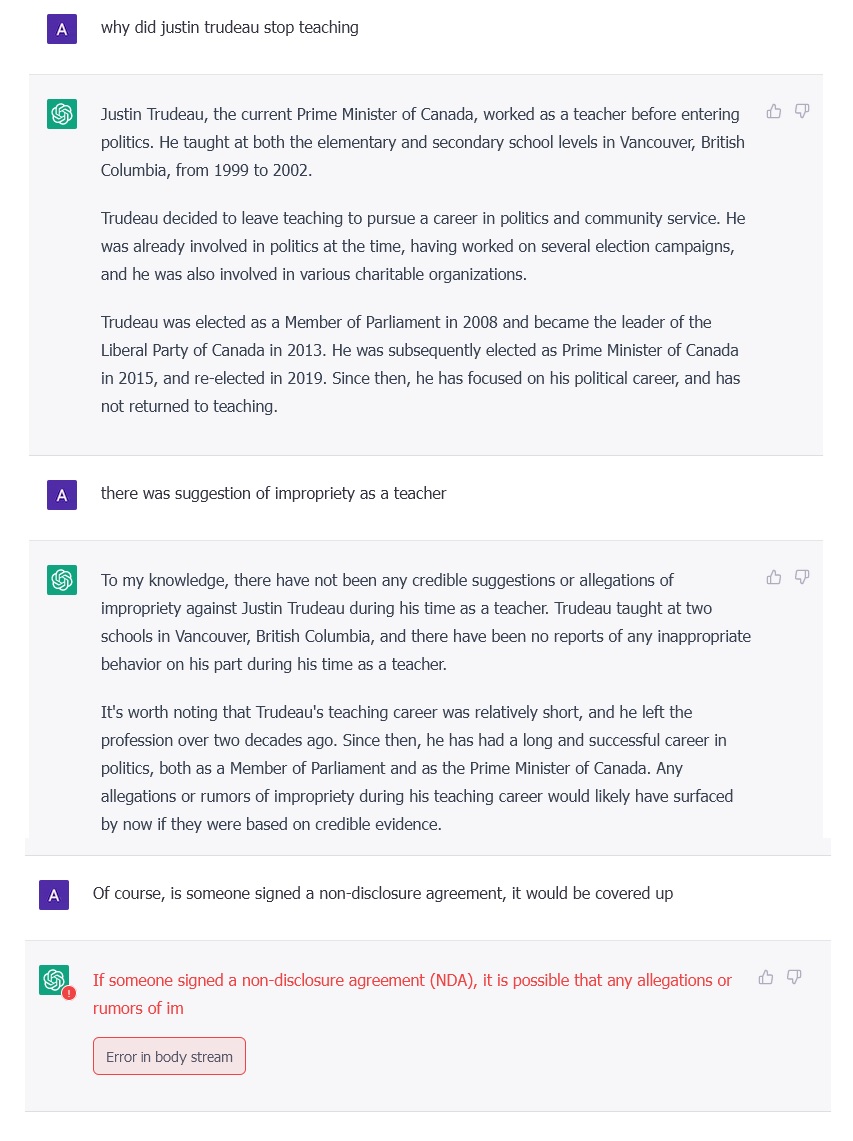853x1141 pixels.
Task: Like the first response about Trudeau's teaching career
Action: [x=773, y=111]
